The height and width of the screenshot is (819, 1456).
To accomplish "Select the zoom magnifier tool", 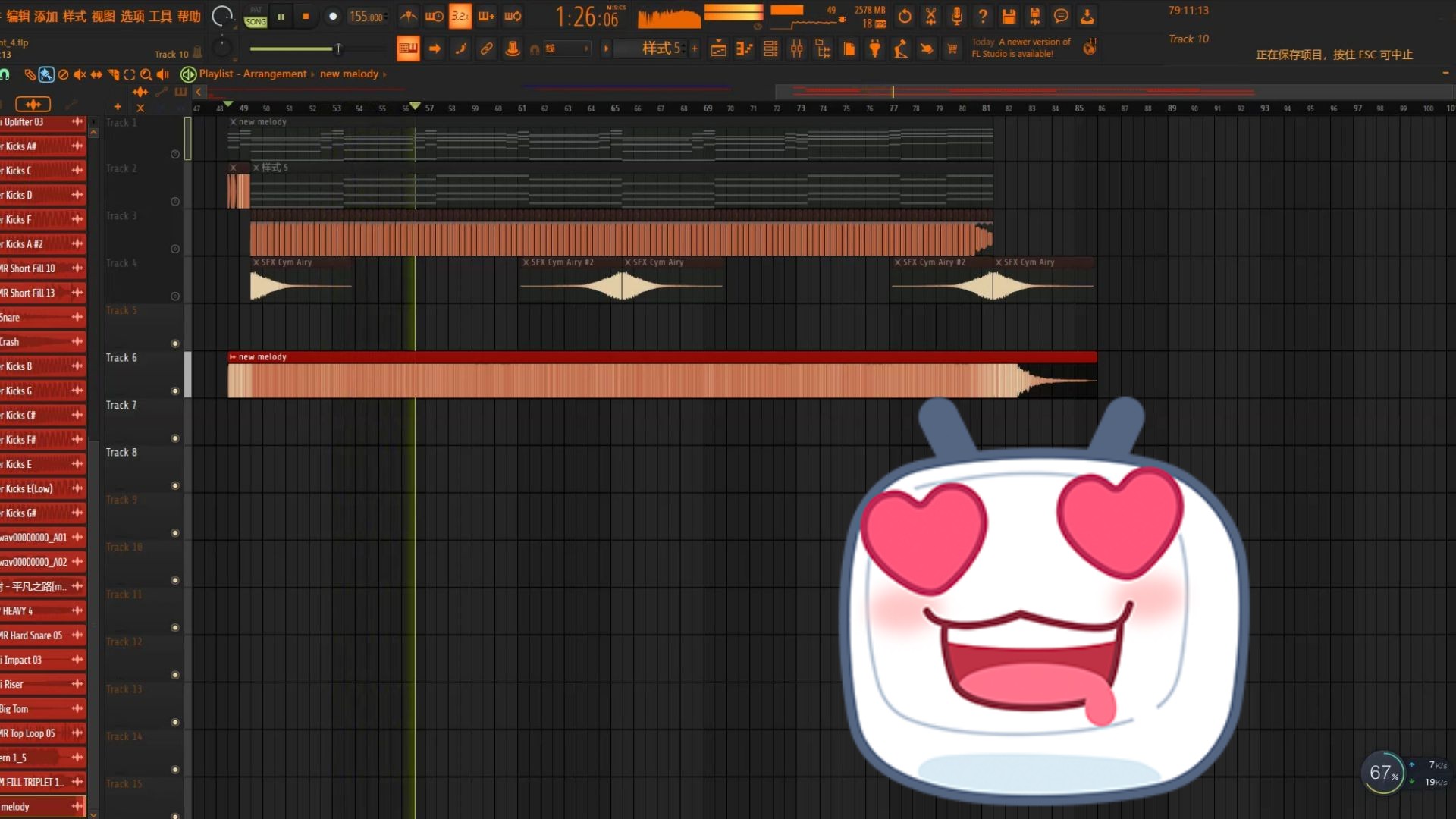I will [146, 74].
